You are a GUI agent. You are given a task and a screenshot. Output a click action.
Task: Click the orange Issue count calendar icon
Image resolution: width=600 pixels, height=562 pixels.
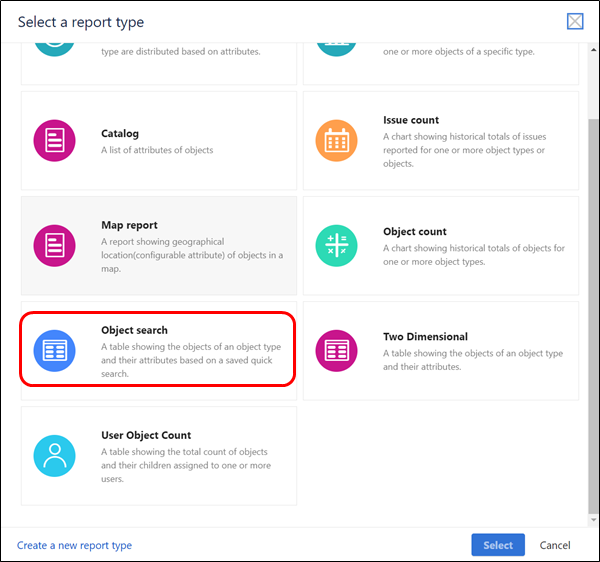pos(336,140)
